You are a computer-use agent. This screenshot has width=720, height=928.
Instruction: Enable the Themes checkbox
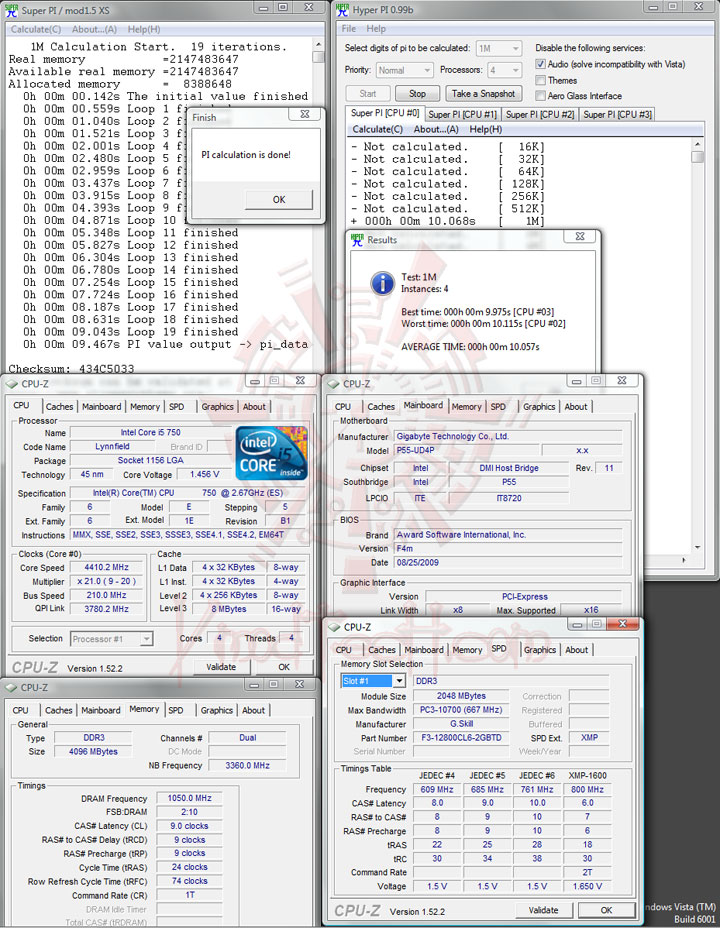point(540,80)
